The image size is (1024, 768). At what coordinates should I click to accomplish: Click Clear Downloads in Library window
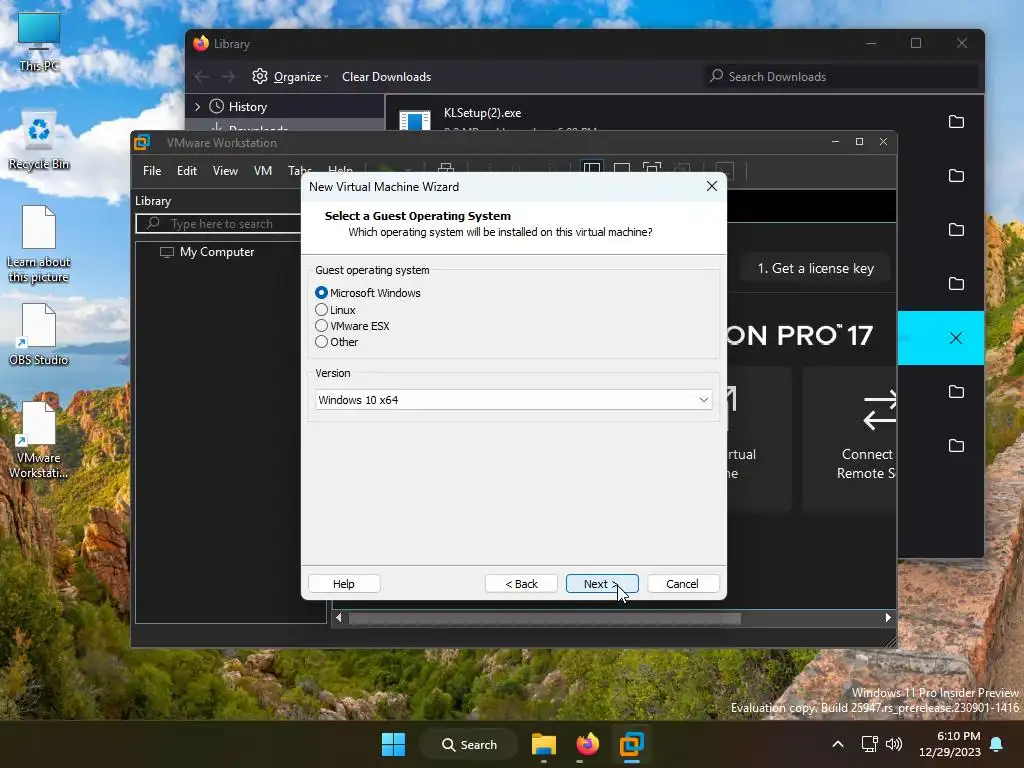click(x=387, y=77)
